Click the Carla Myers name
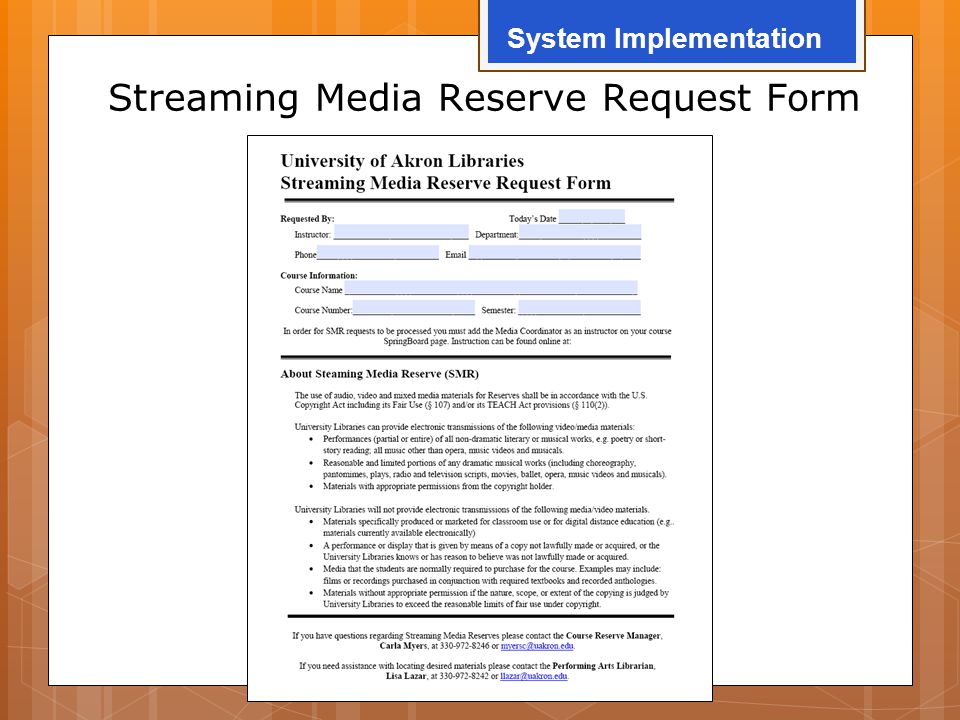 pos(403,646)
